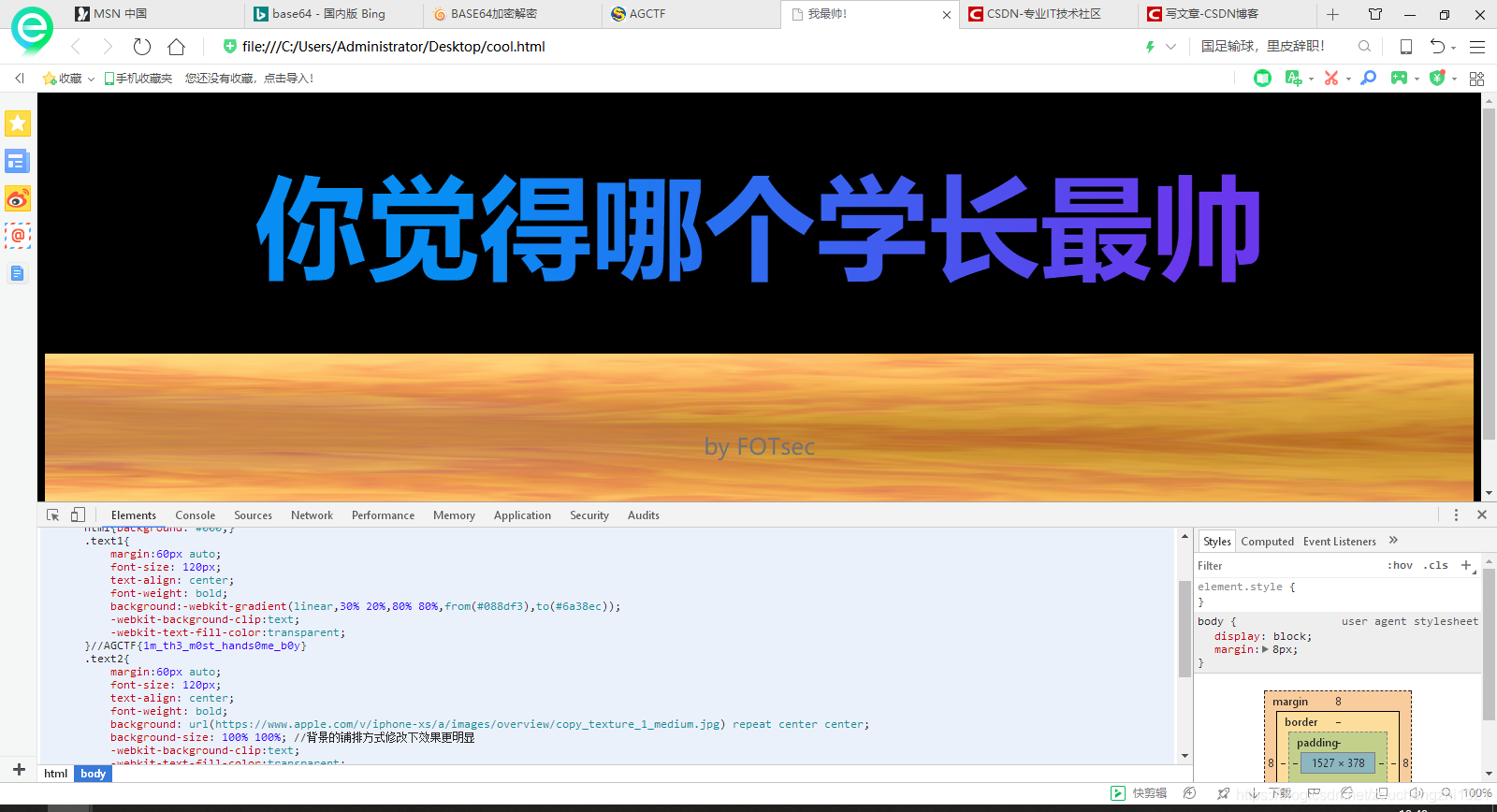Image resolution: width=1497 pixels, height=812 pixels.
Task: Switch to the Computed styles tab
Action: [x=1267, y=541]
